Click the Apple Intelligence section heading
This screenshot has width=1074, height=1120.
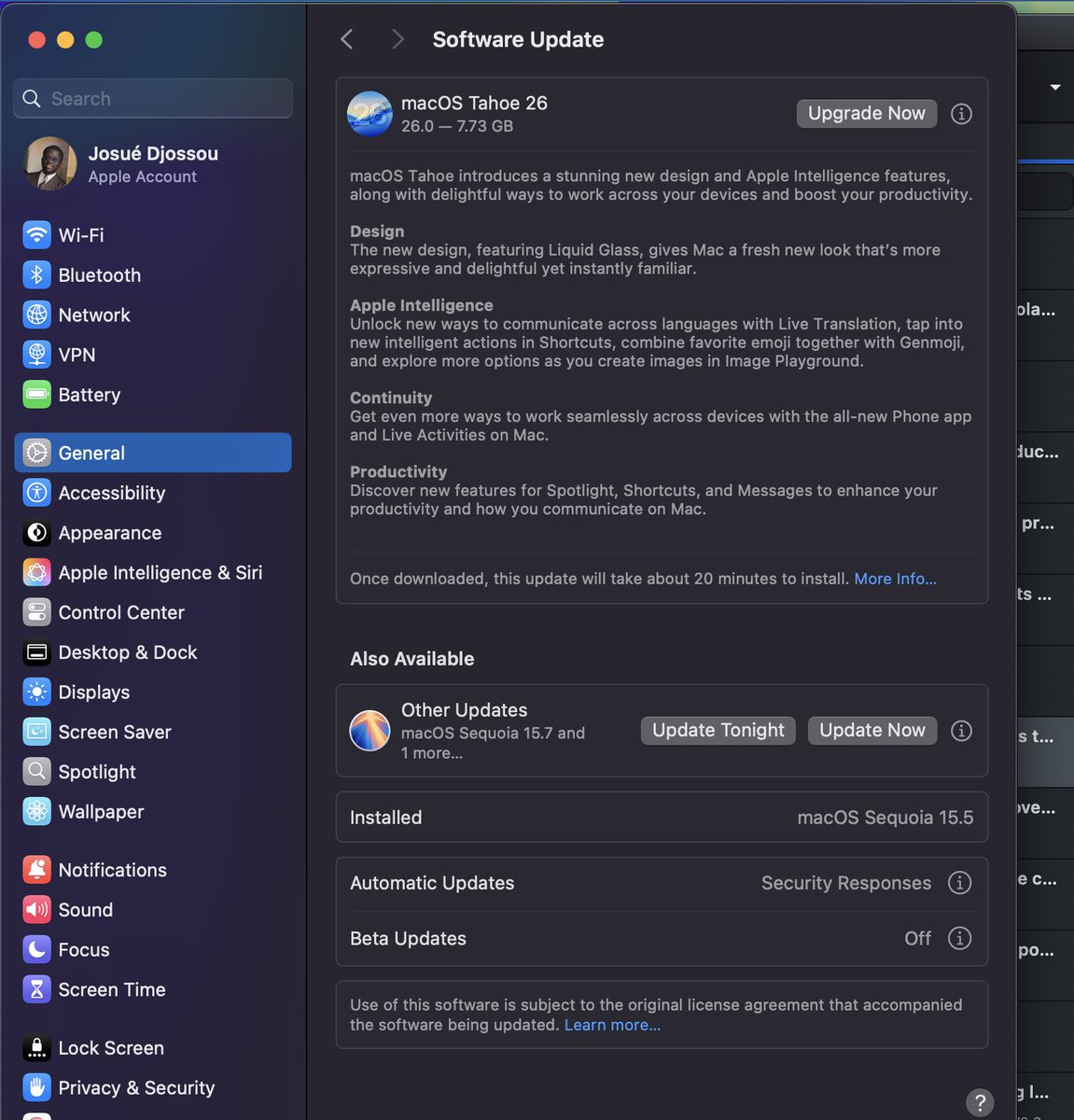tap(422, 305)
